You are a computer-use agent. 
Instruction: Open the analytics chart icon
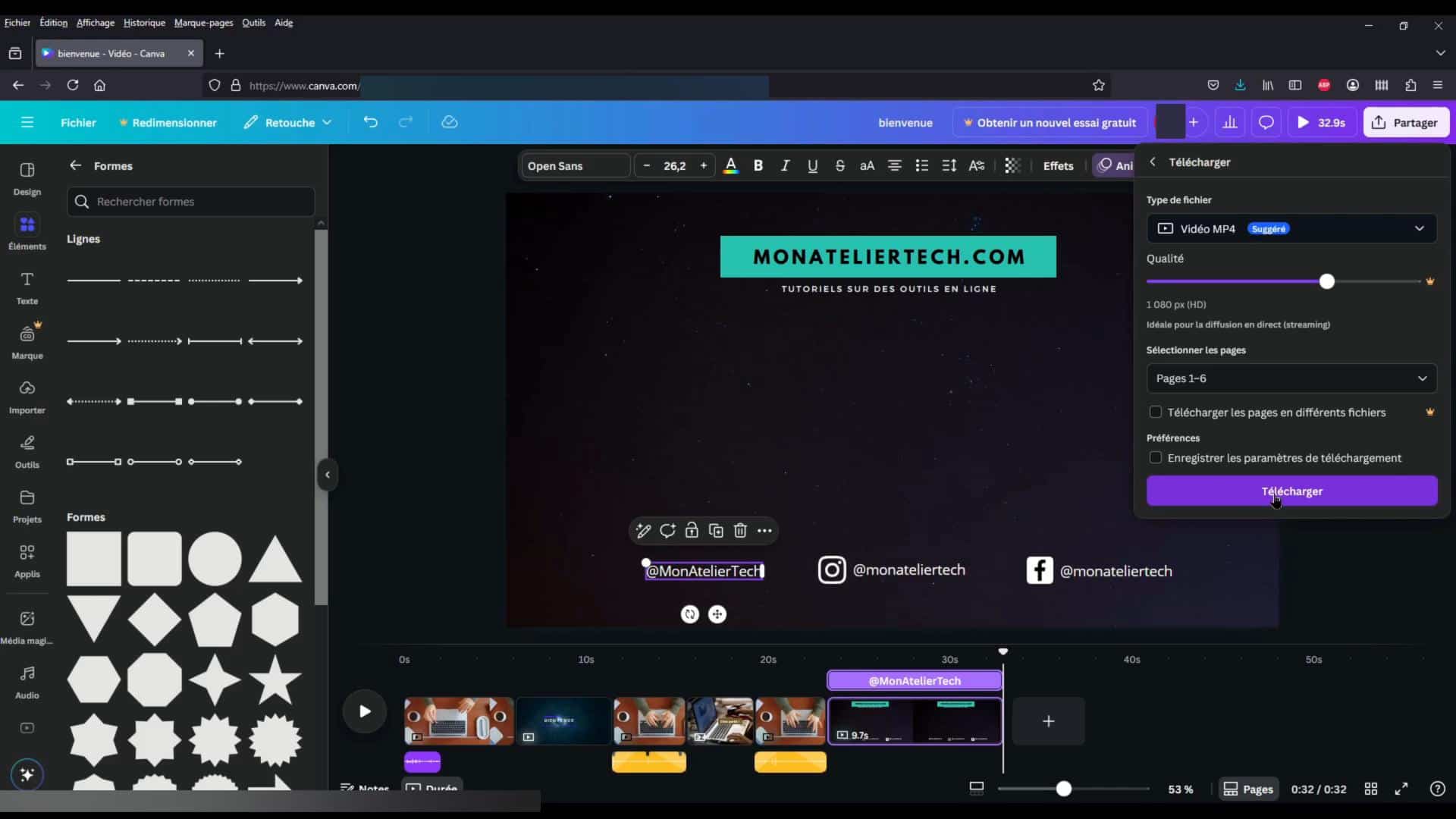click(x=1230, y=122)
